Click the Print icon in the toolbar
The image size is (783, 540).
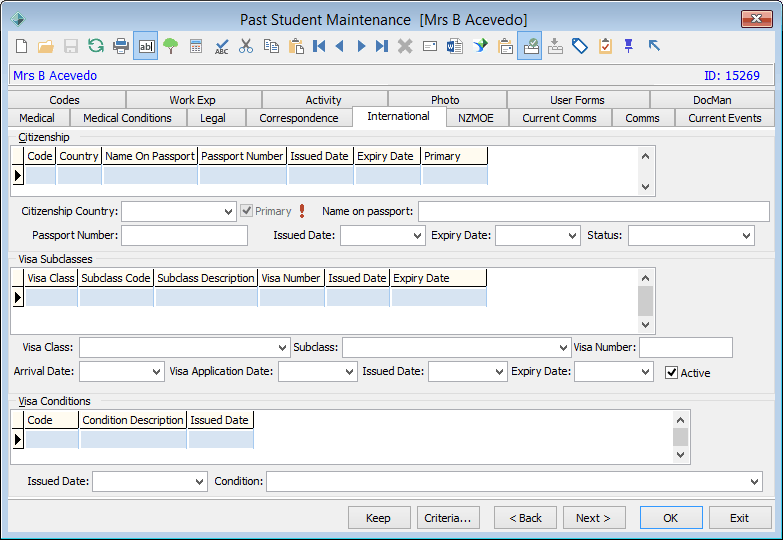point(120,46)
